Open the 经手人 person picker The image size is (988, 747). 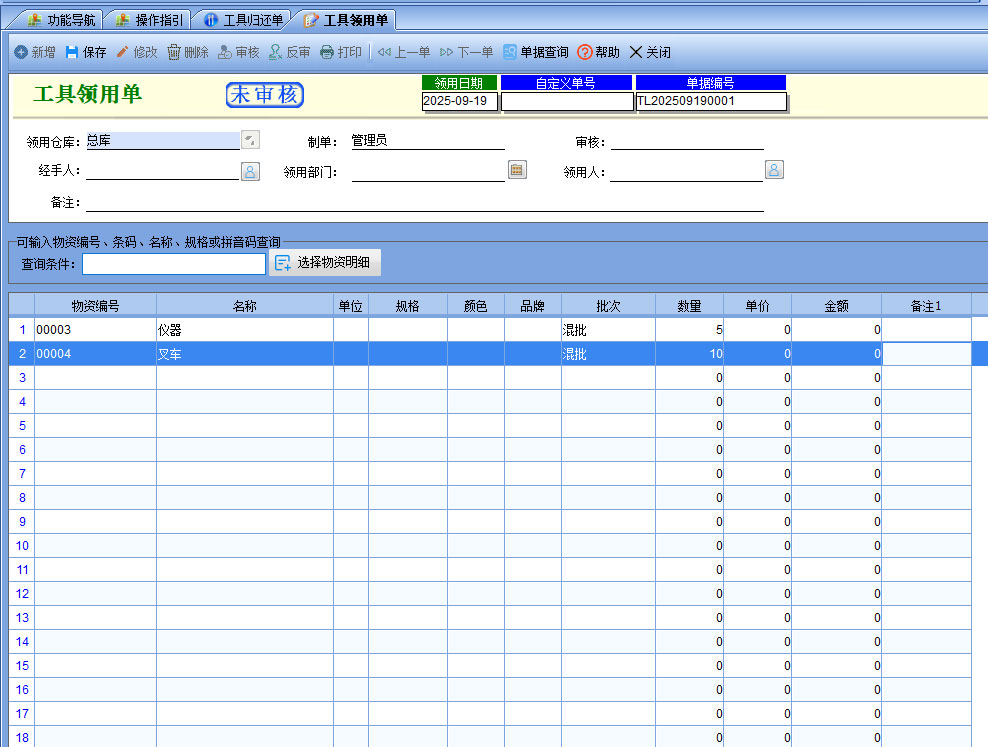coord(250,171)
